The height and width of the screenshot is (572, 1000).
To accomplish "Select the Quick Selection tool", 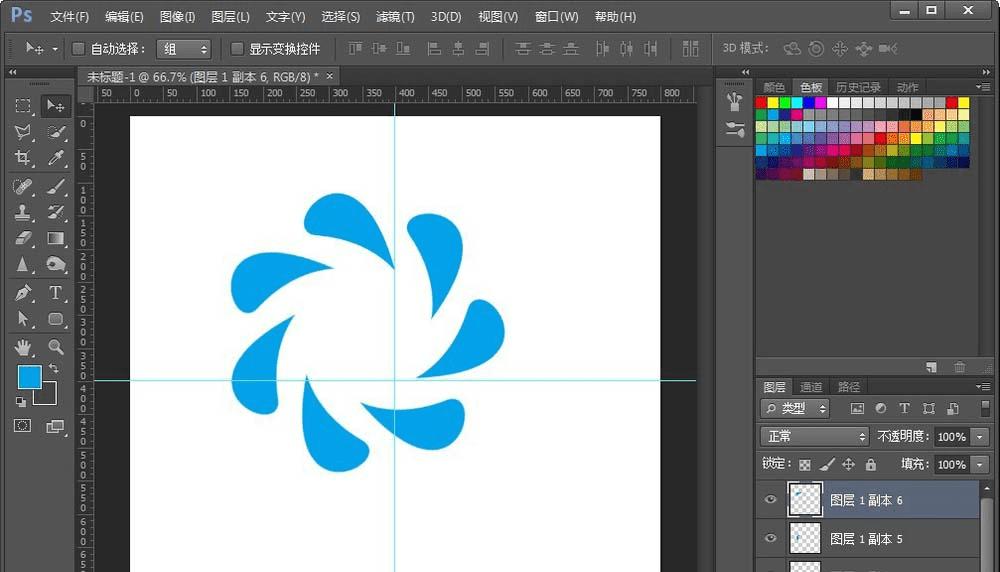I will [55, 132].
